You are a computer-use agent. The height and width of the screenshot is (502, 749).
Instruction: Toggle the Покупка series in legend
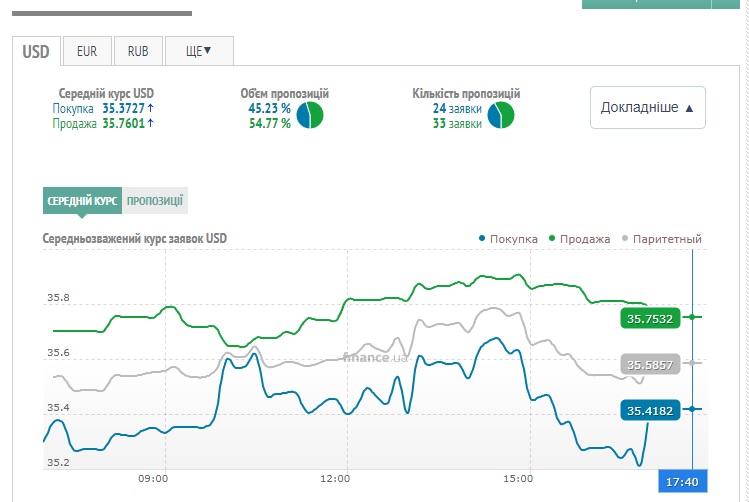click(509, 239)
